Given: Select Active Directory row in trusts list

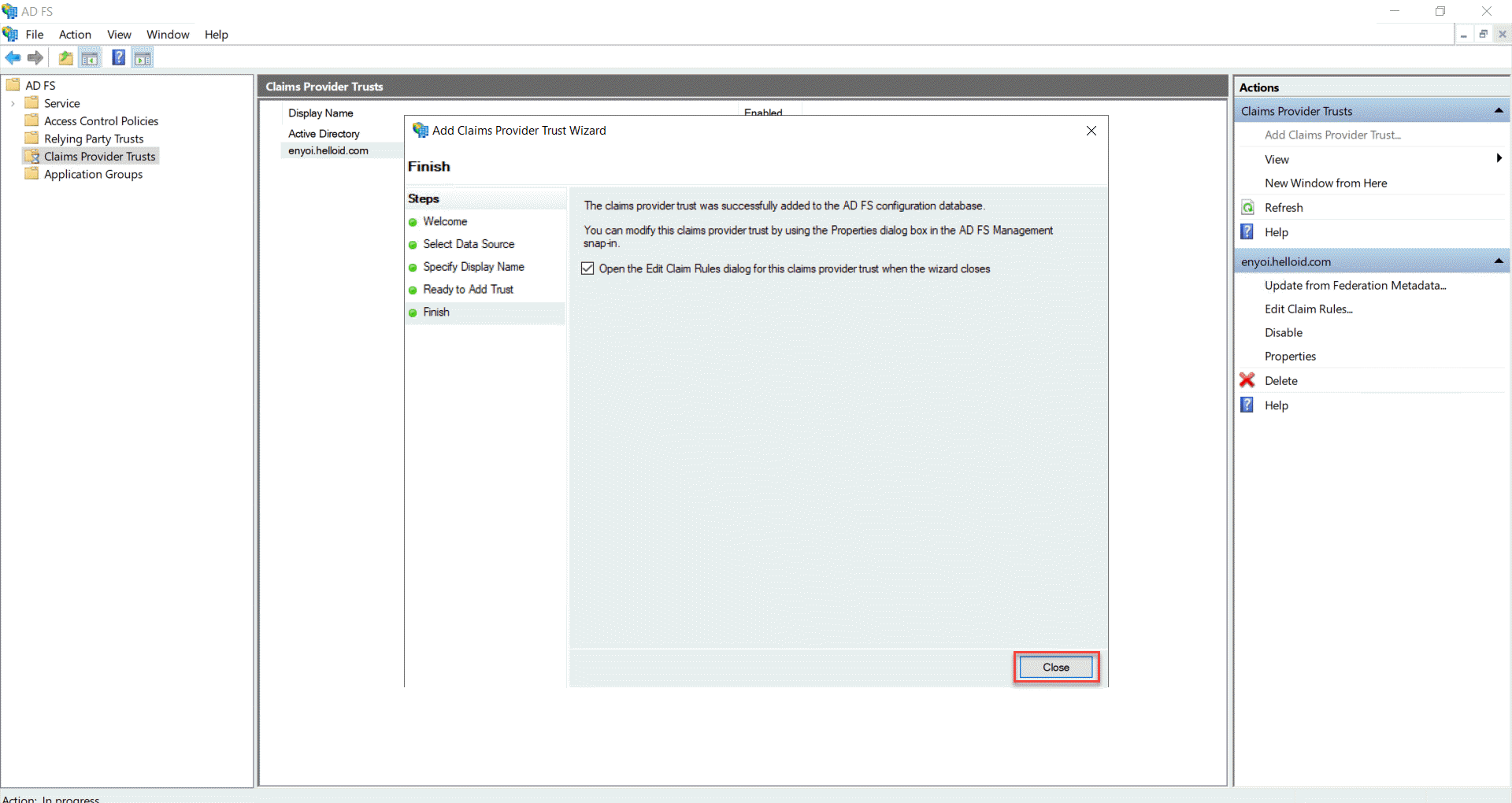Looking at the screenshot, I should click(x=324, y=134).
